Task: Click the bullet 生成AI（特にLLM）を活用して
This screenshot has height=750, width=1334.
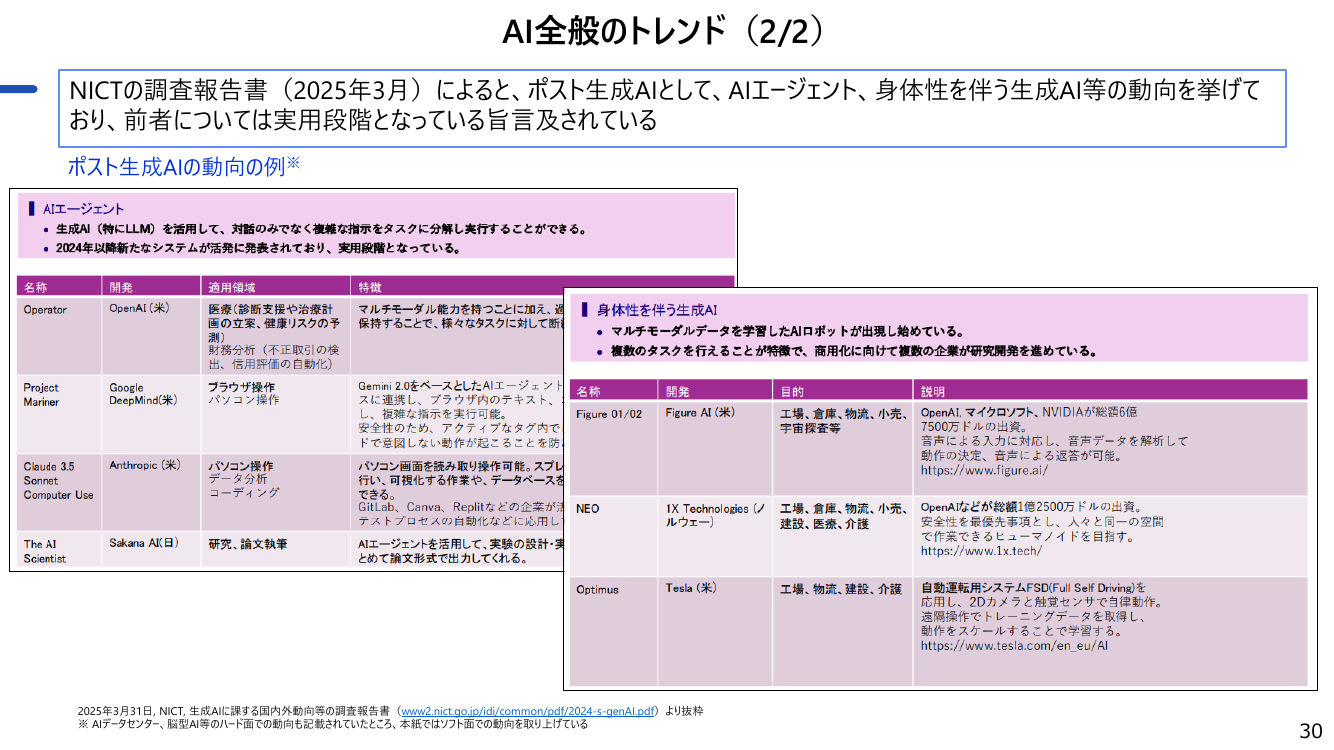Action: tap(321, 228)
